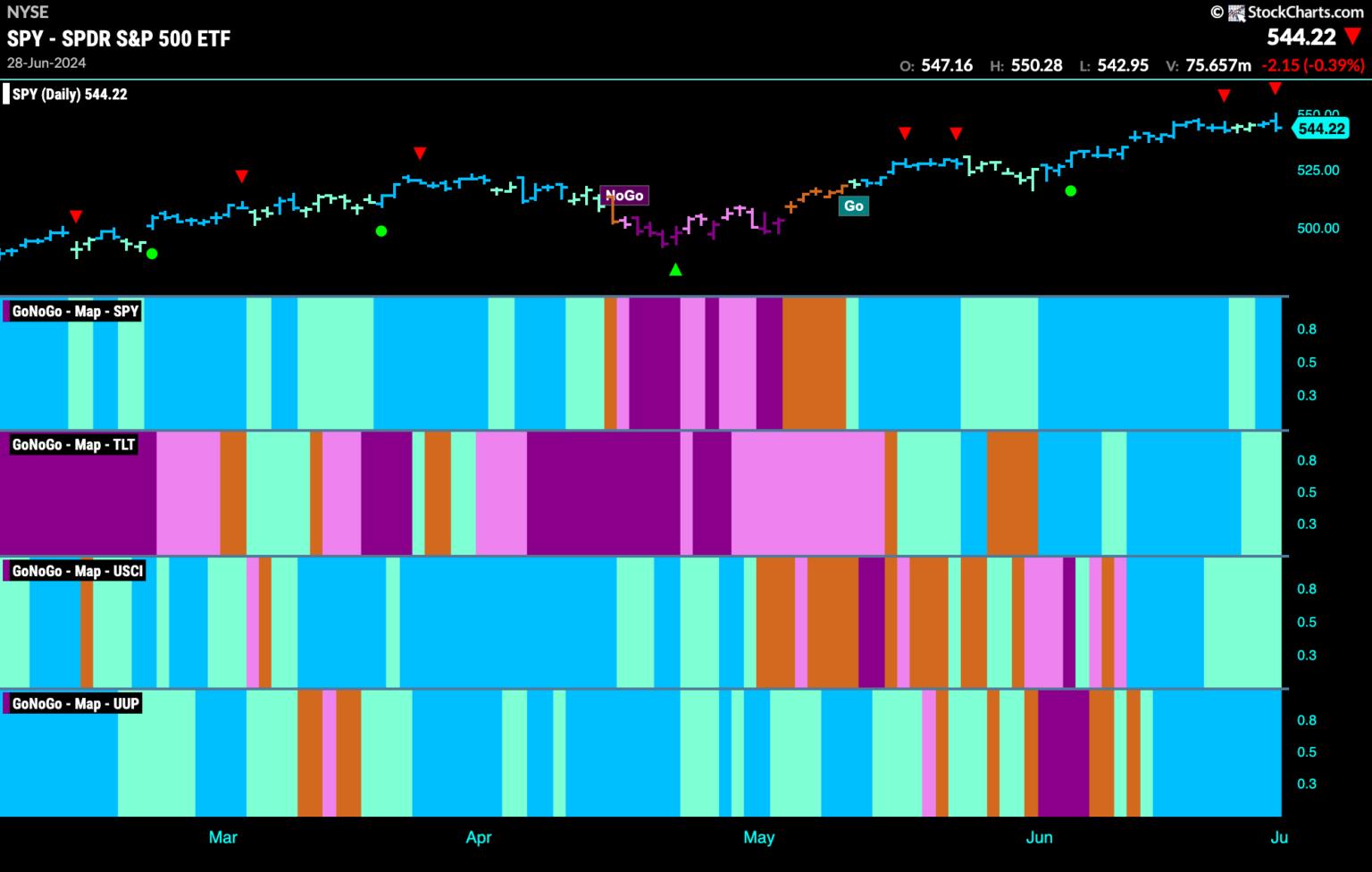Viewport: 1372px width, 872px height.
Task: Click the GoNoGo - Map - SPY panel label
Action: (75, 311)
